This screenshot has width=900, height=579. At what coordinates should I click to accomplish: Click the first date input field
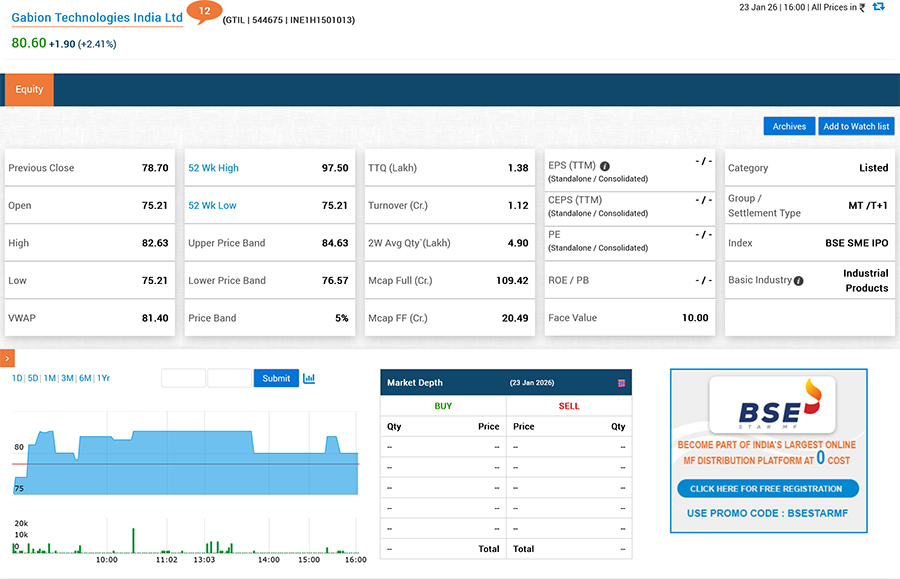point(183,378)
